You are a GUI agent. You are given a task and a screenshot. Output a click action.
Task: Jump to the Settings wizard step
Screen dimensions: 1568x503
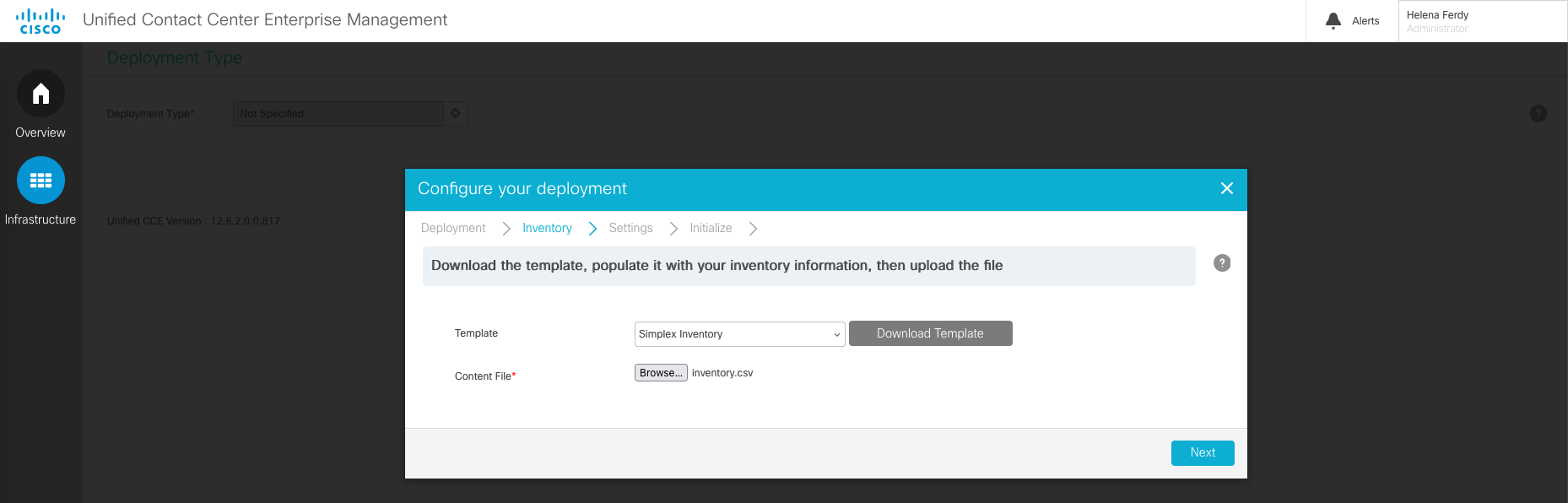point(630,228)
